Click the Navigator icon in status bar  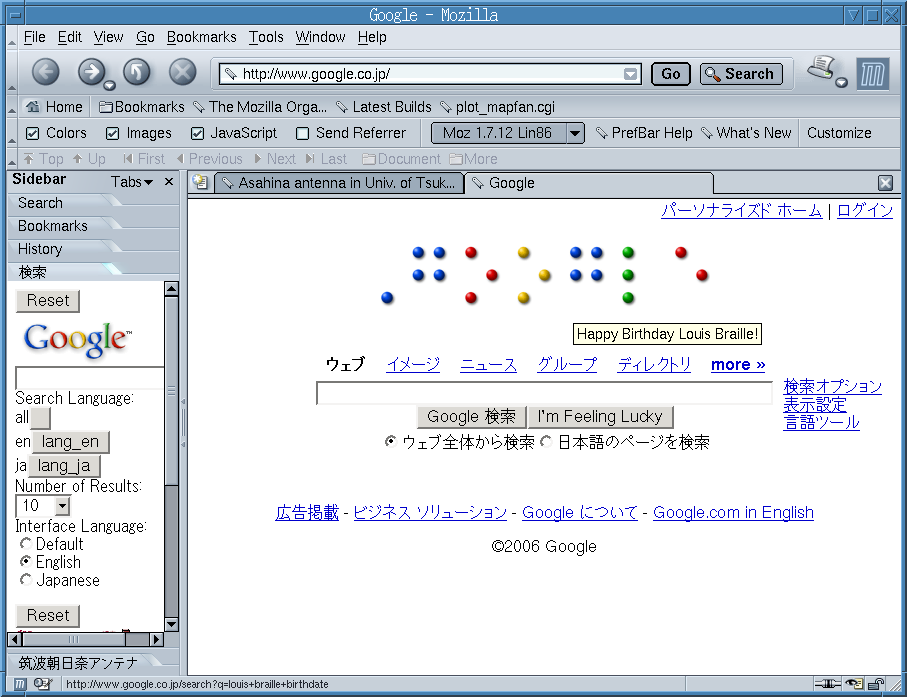[x=20, y=684]
